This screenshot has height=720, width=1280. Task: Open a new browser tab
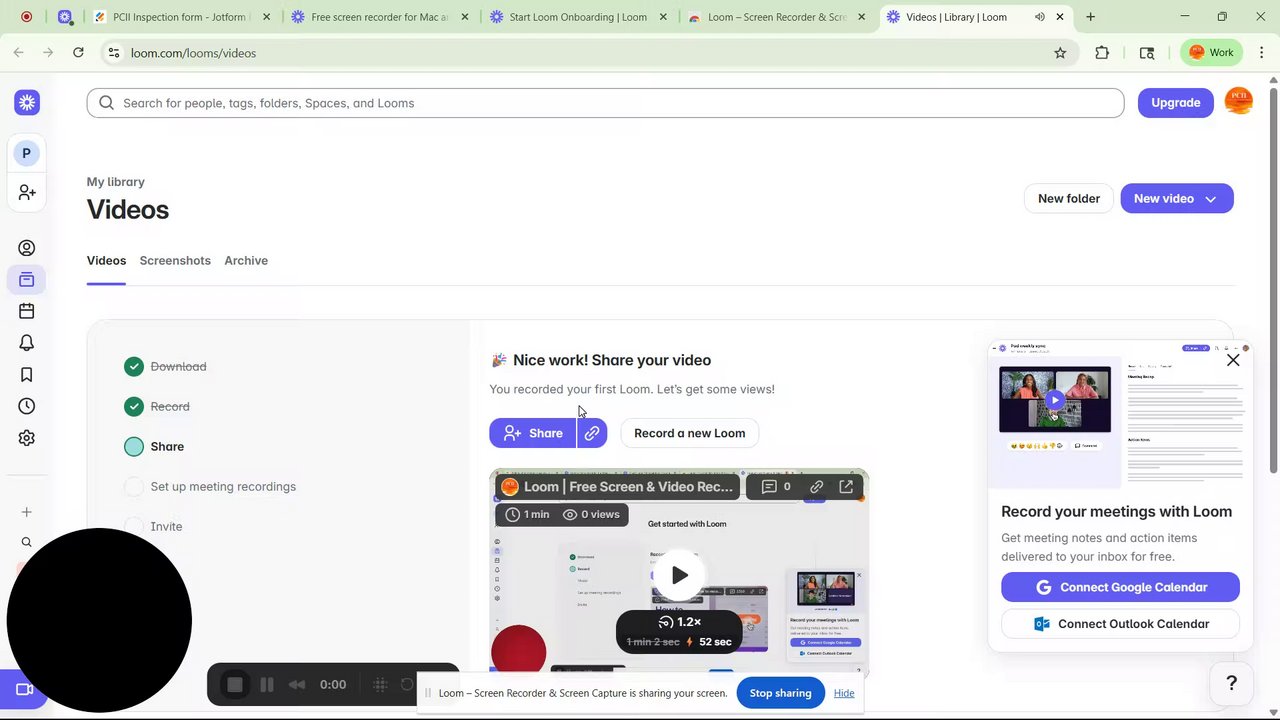1090,17
